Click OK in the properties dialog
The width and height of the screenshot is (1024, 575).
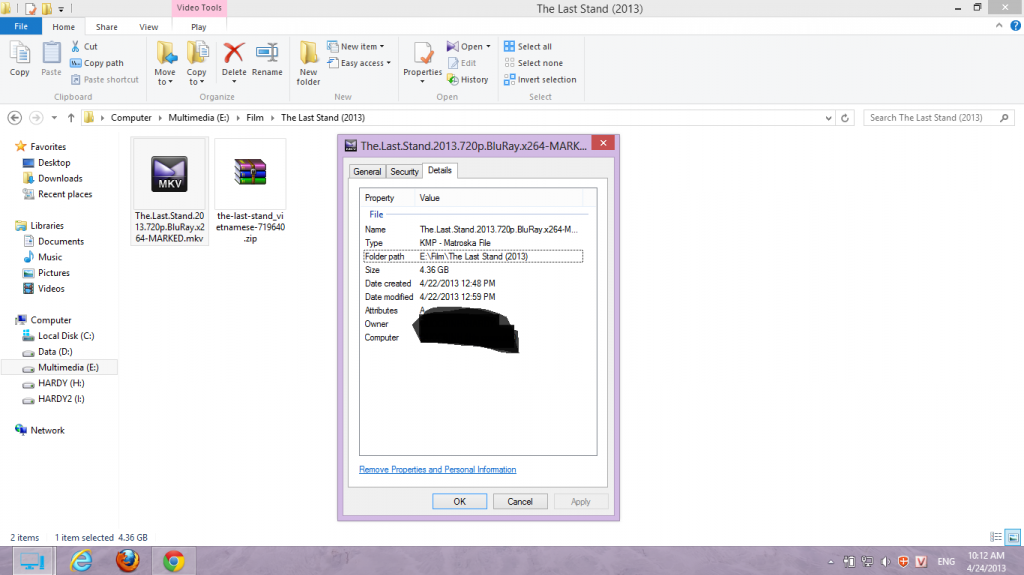coord(459,501)
